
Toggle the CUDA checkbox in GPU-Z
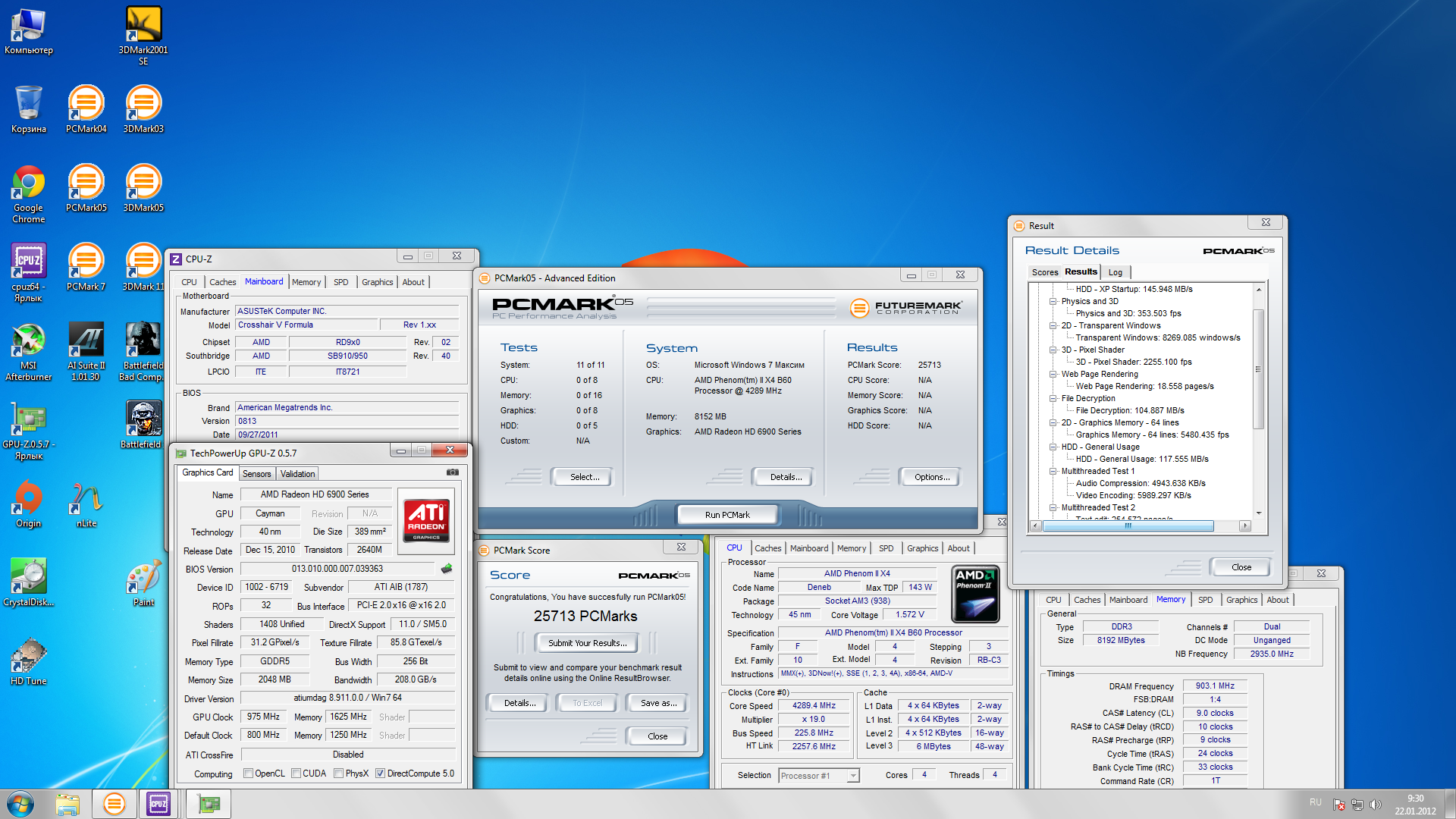click(296, 773)
